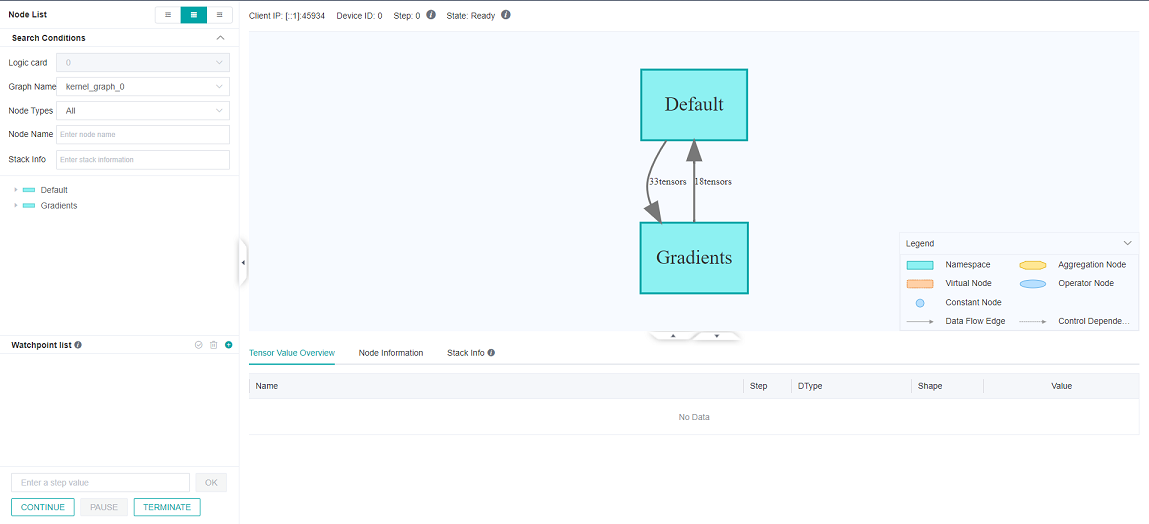Switch to the Node Information tab
Screen dimensions: 1149x524
click(x=391, y=353)
